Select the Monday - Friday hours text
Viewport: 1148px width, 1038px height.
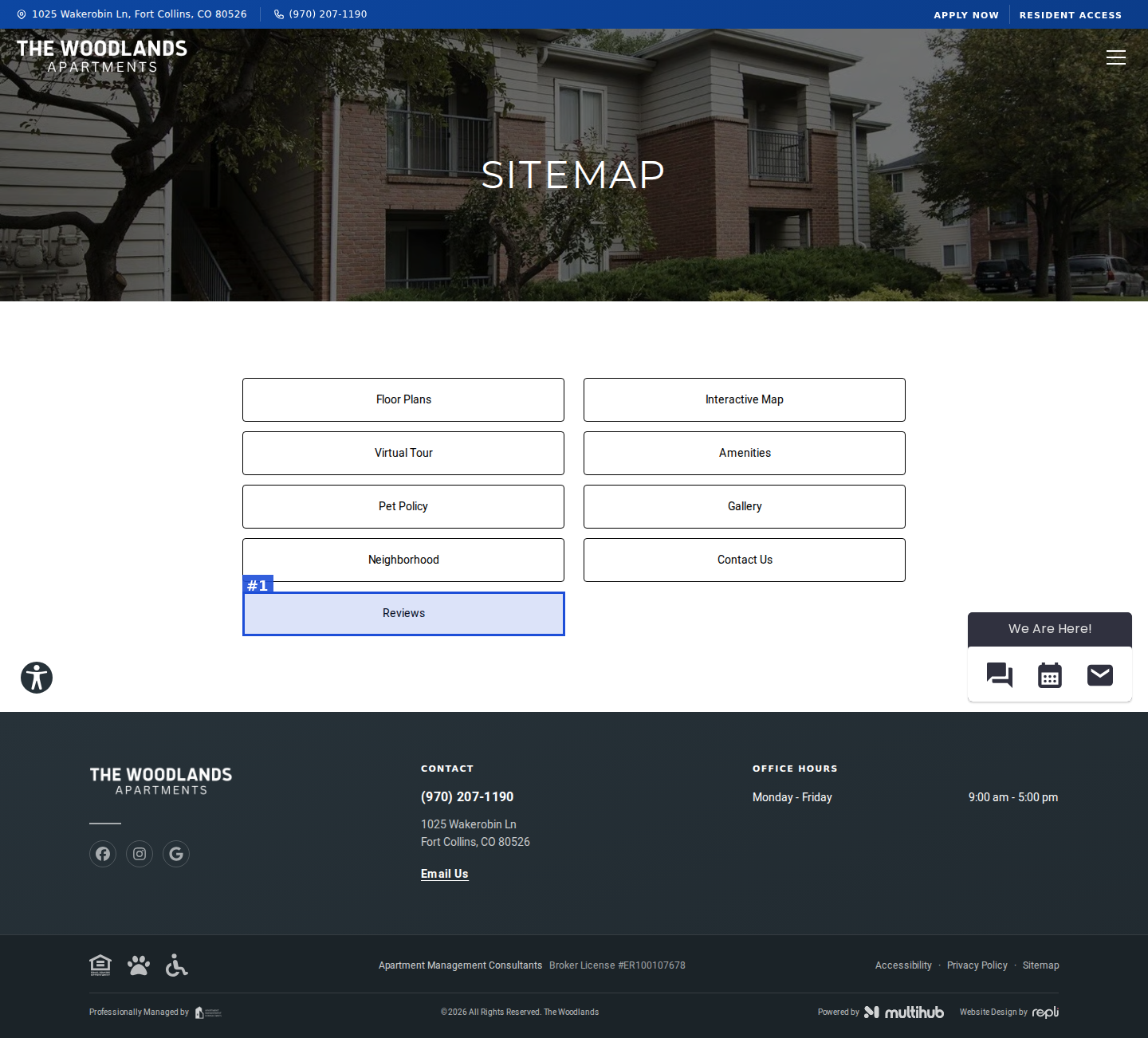click(792, 797)
